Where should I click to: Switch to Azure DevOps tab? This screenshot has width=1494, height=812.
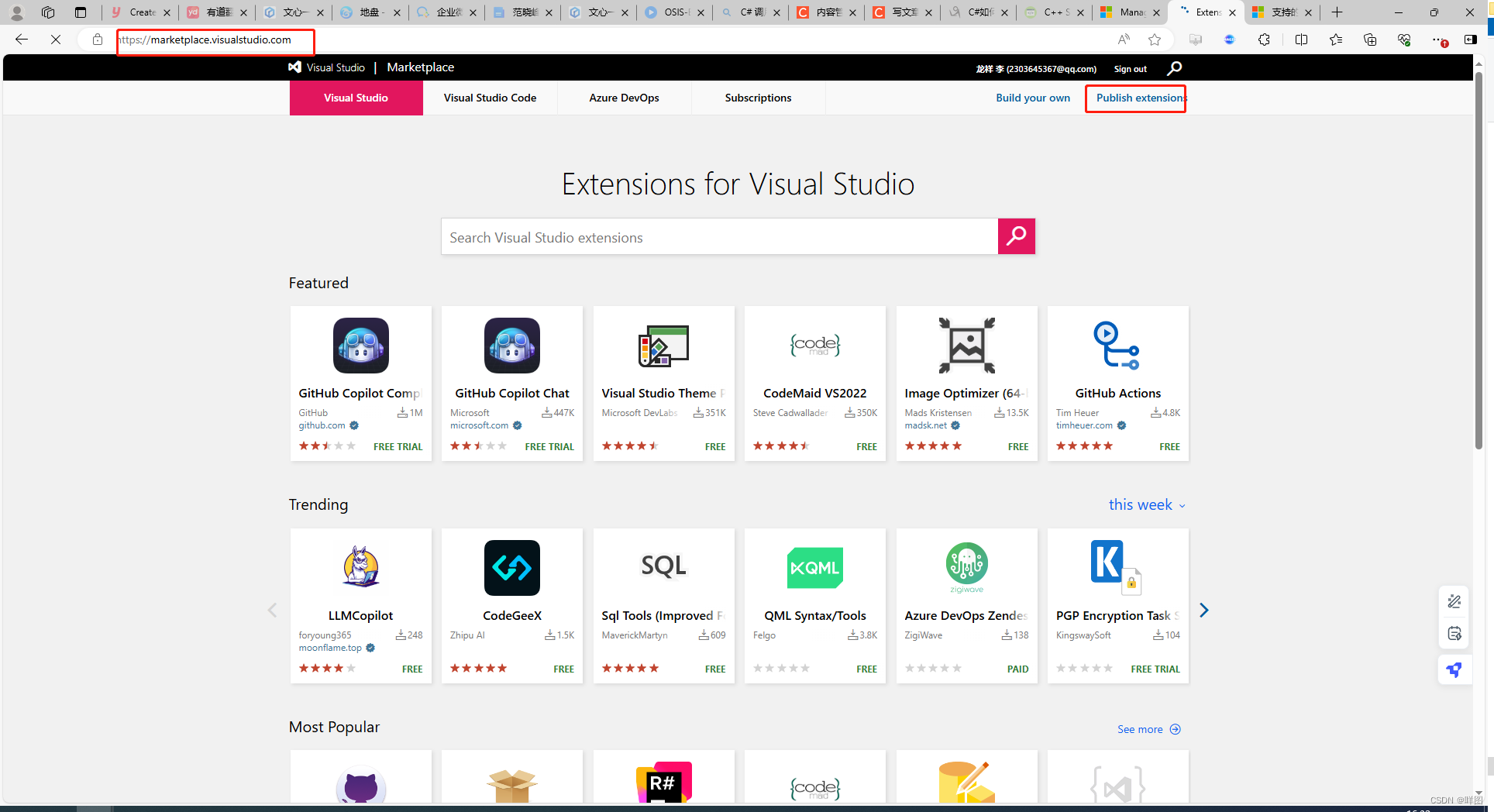624,98
